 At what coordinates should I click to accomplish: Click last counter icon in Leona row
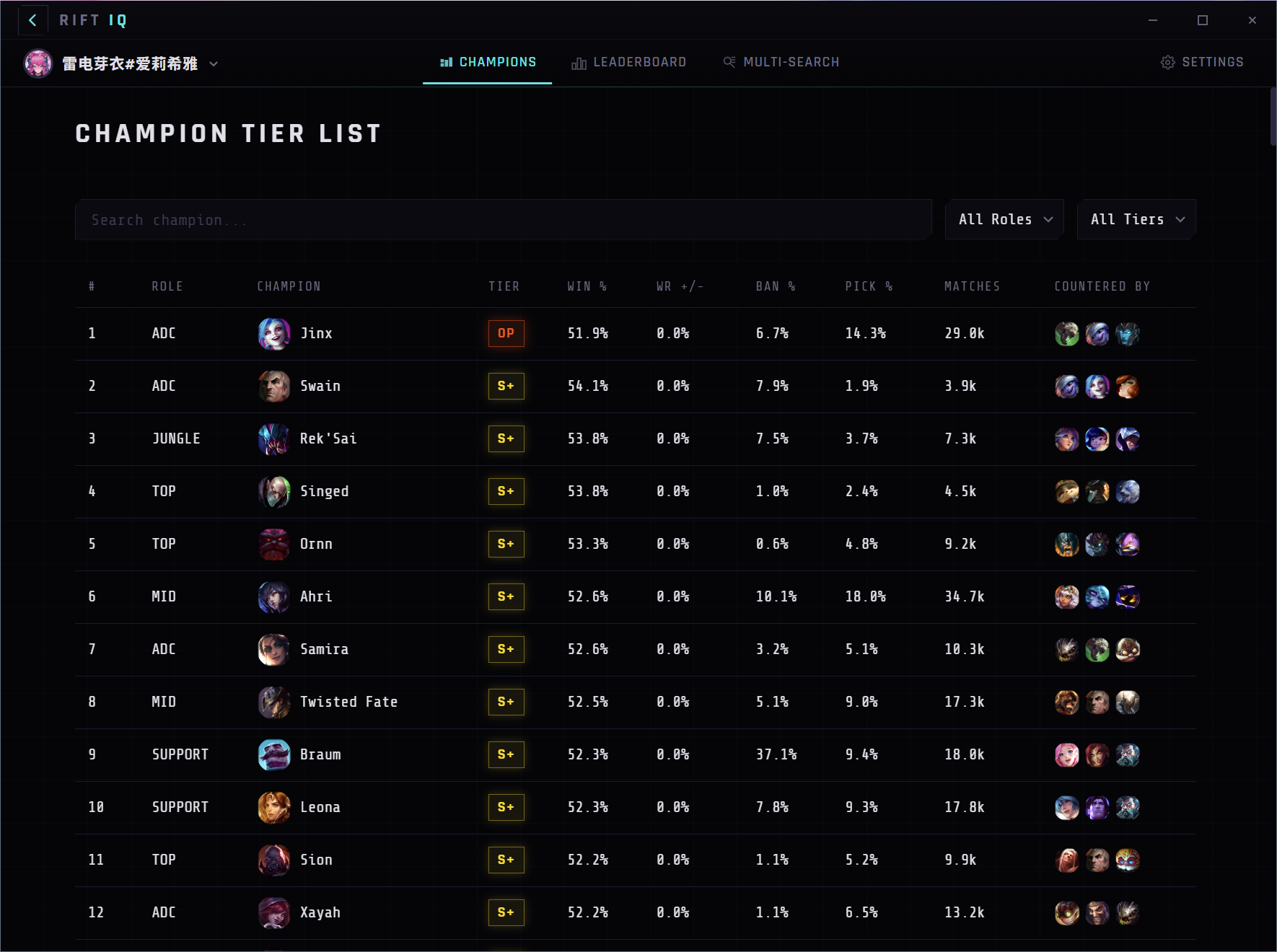(1128, 807)
